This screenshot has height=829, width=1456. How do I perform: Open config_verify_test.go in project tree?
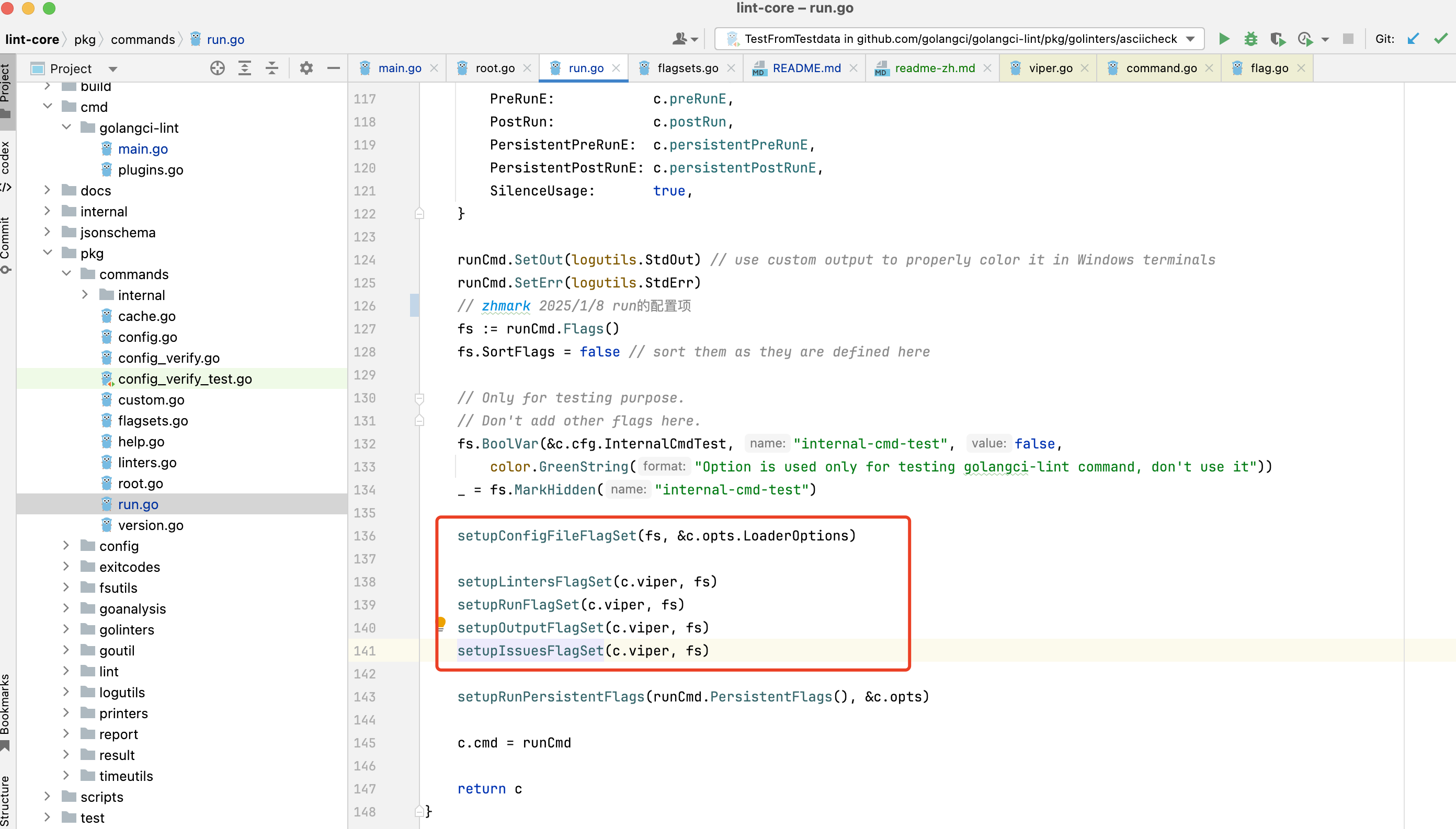pos(185,378)
